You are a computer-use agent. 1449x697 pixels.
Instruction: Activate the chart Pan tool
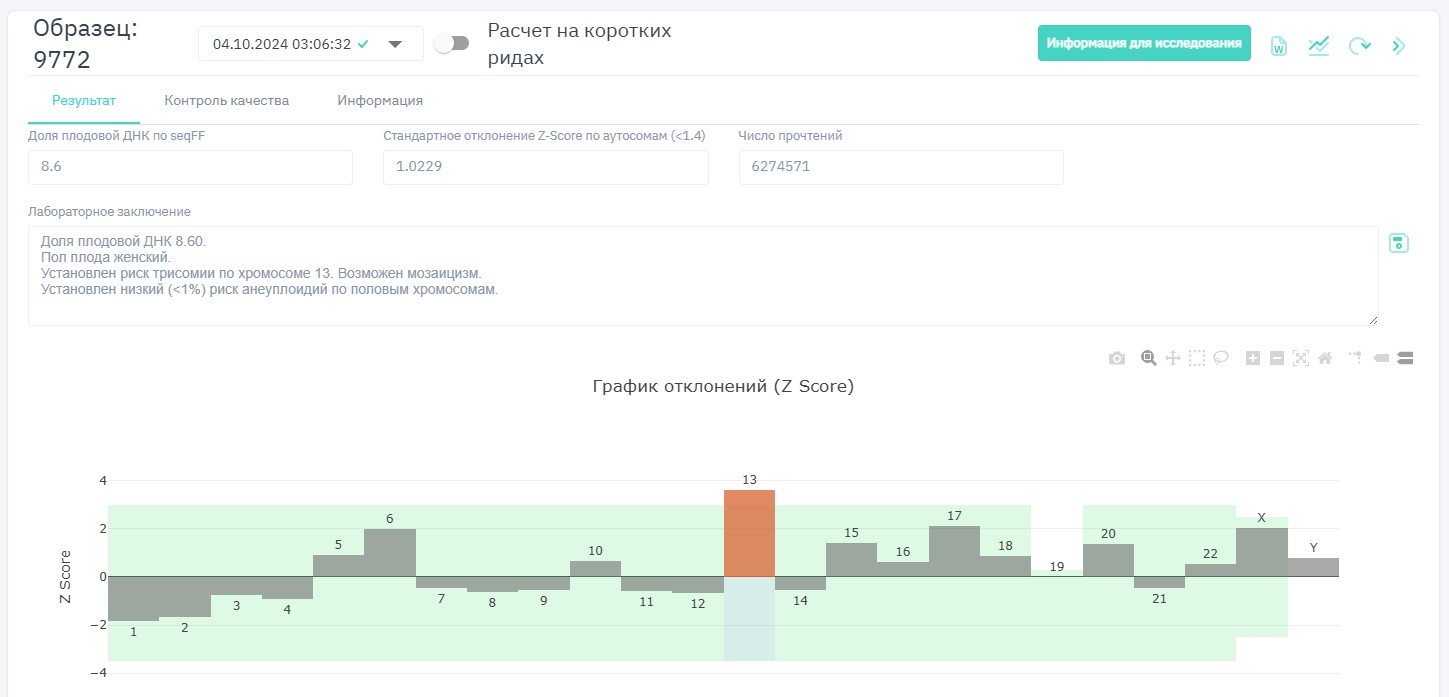(1173, 358)
